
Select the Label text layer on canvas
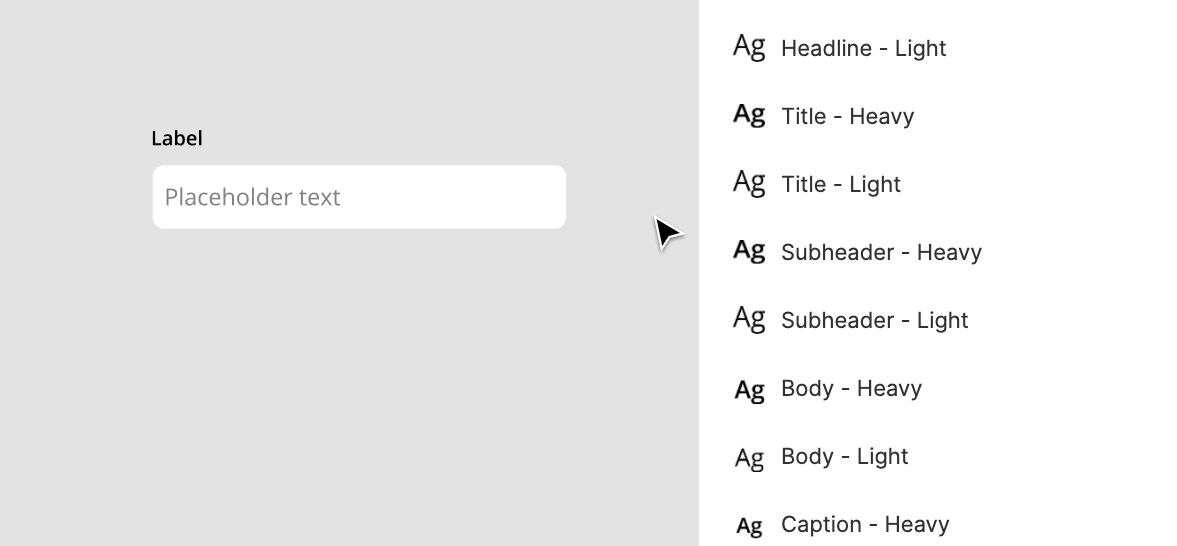177,138
